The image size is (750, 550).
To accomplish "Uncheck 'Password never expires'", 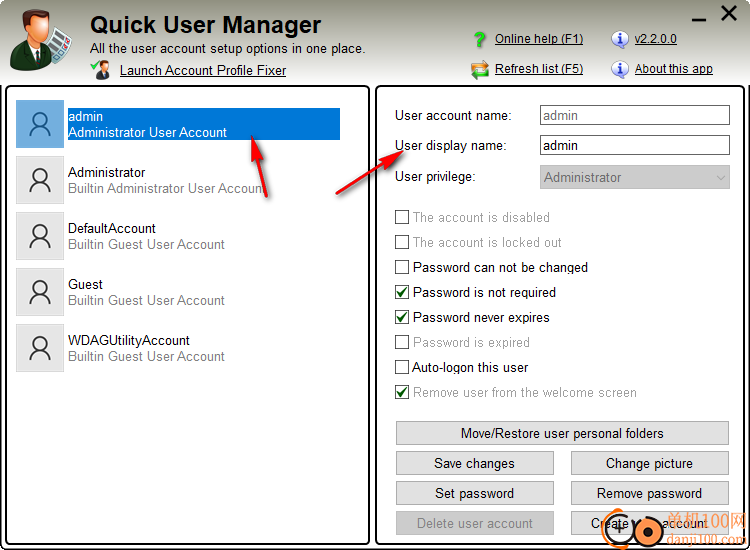I will [402, 317].
